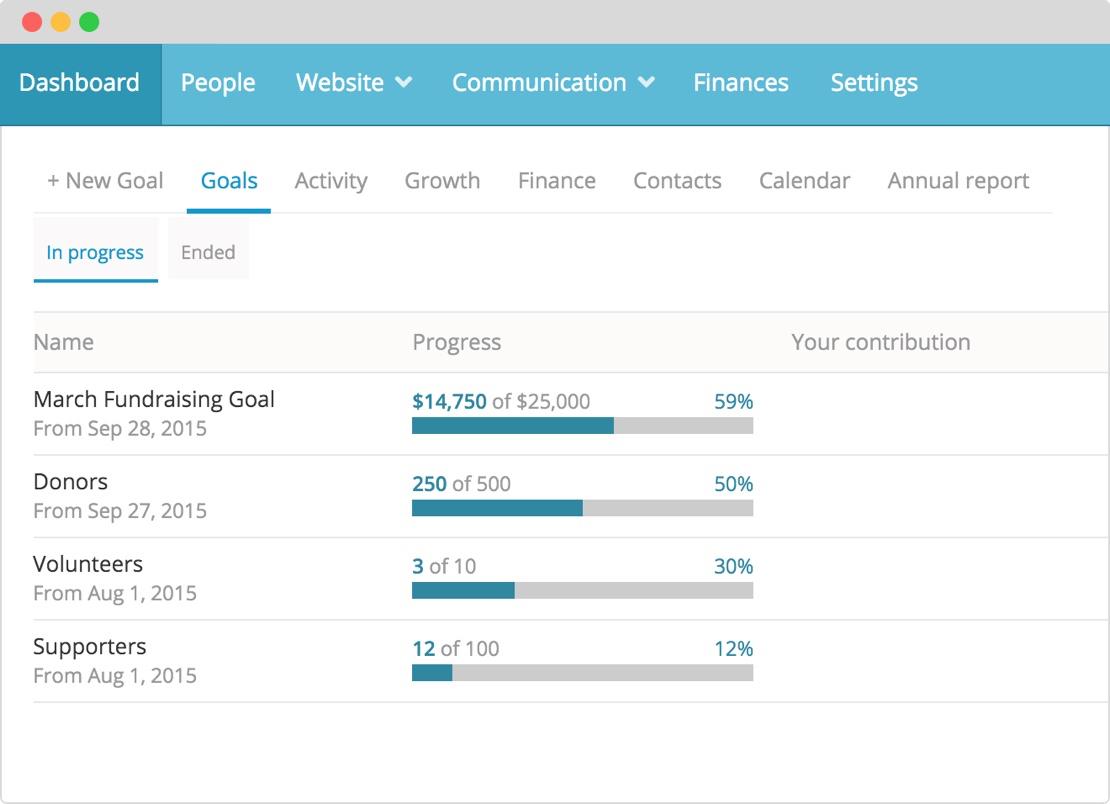1110x804 pixels.
Task: Switch to the Contacts tab
Action: point(677,181)
